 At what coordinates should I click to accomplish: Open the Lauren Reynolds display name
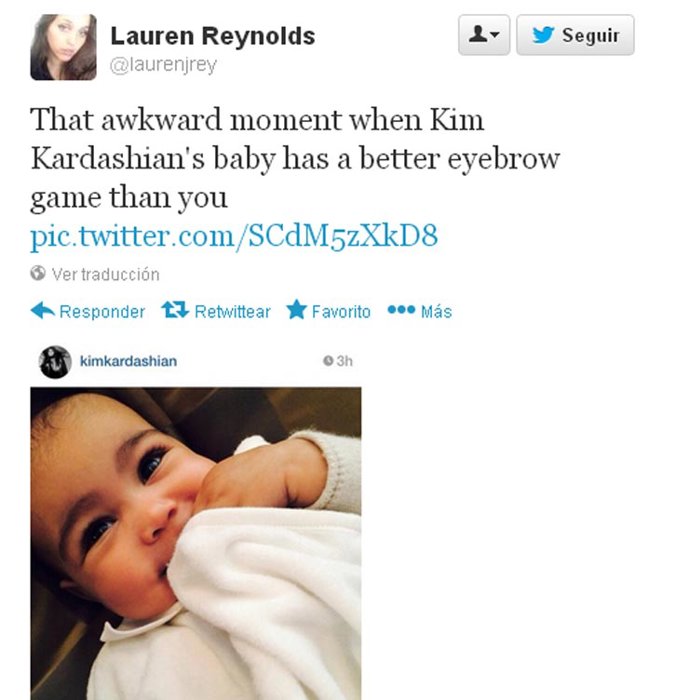pos(212,36)
